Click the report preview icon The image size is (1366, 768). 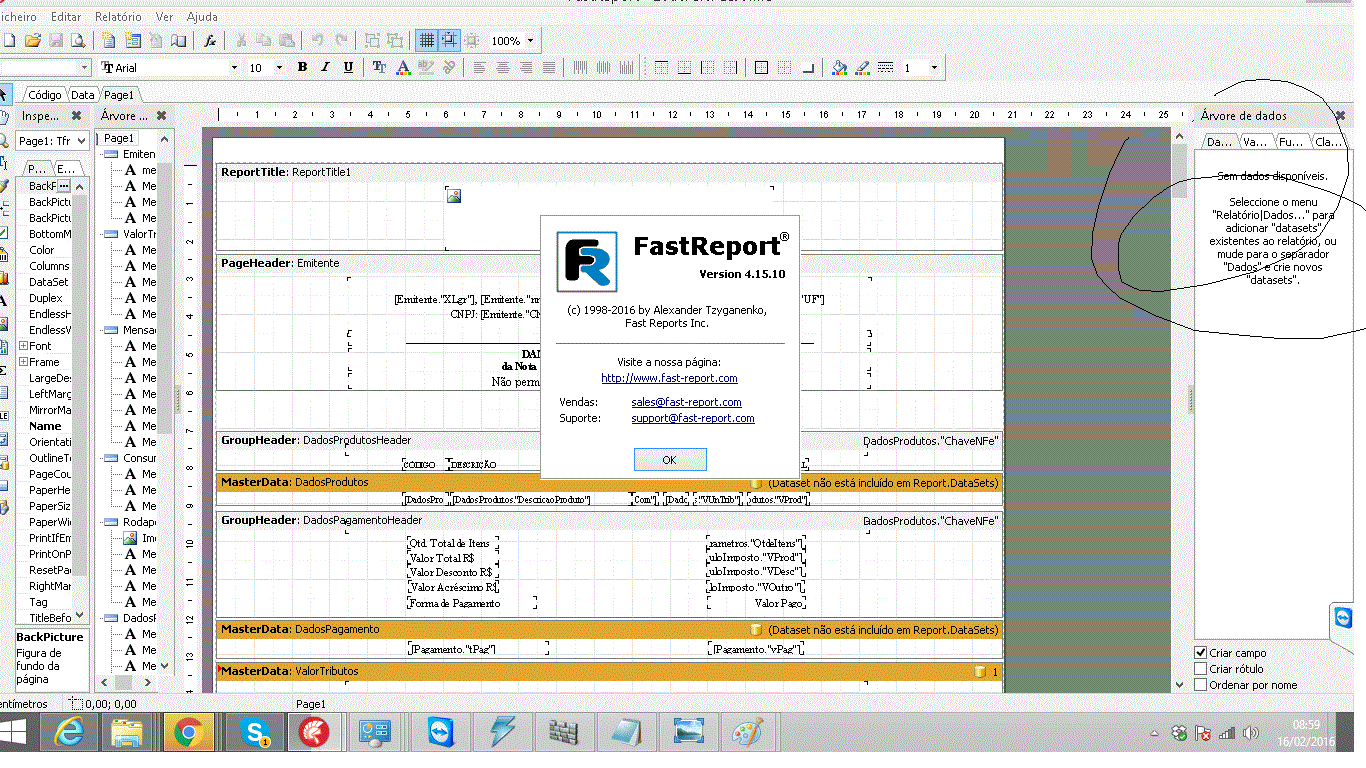tap(78, 40)
